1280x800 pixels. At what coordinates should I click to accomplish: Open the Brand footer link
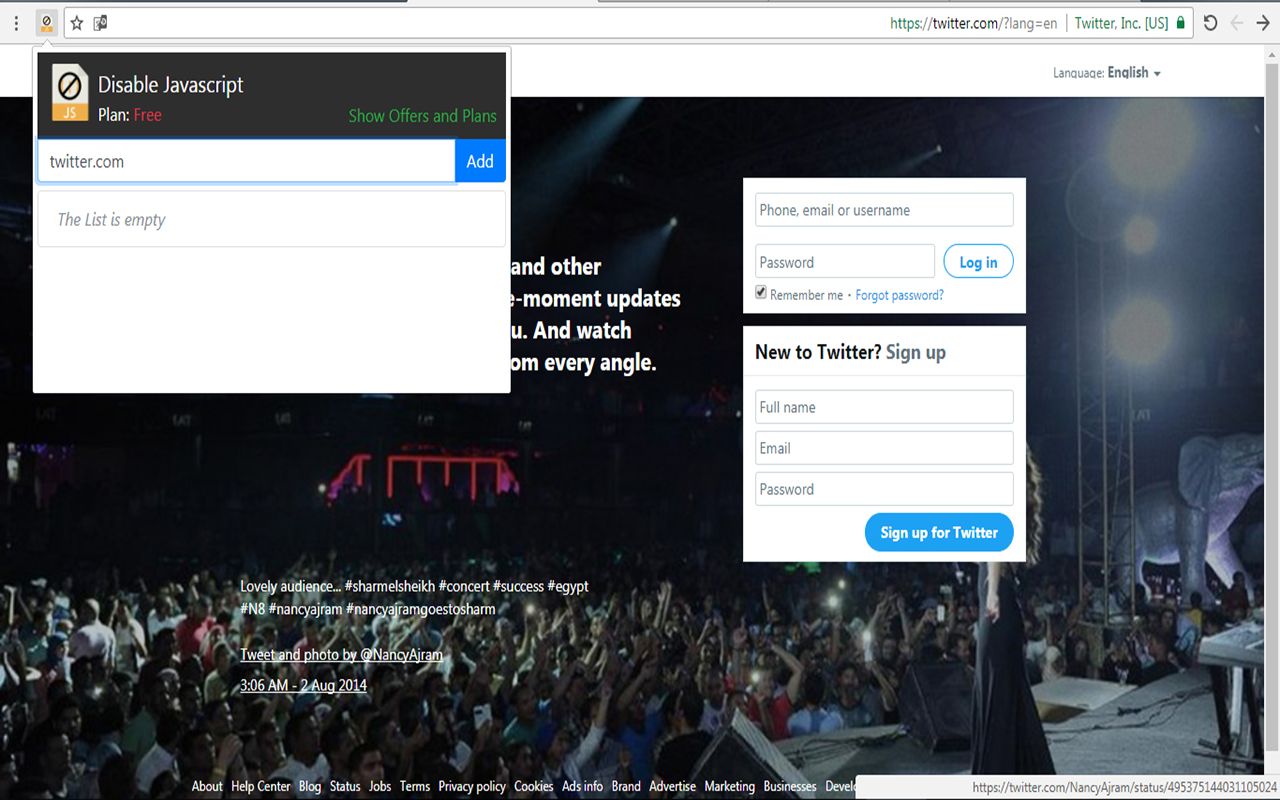click(x=626, y=787)
